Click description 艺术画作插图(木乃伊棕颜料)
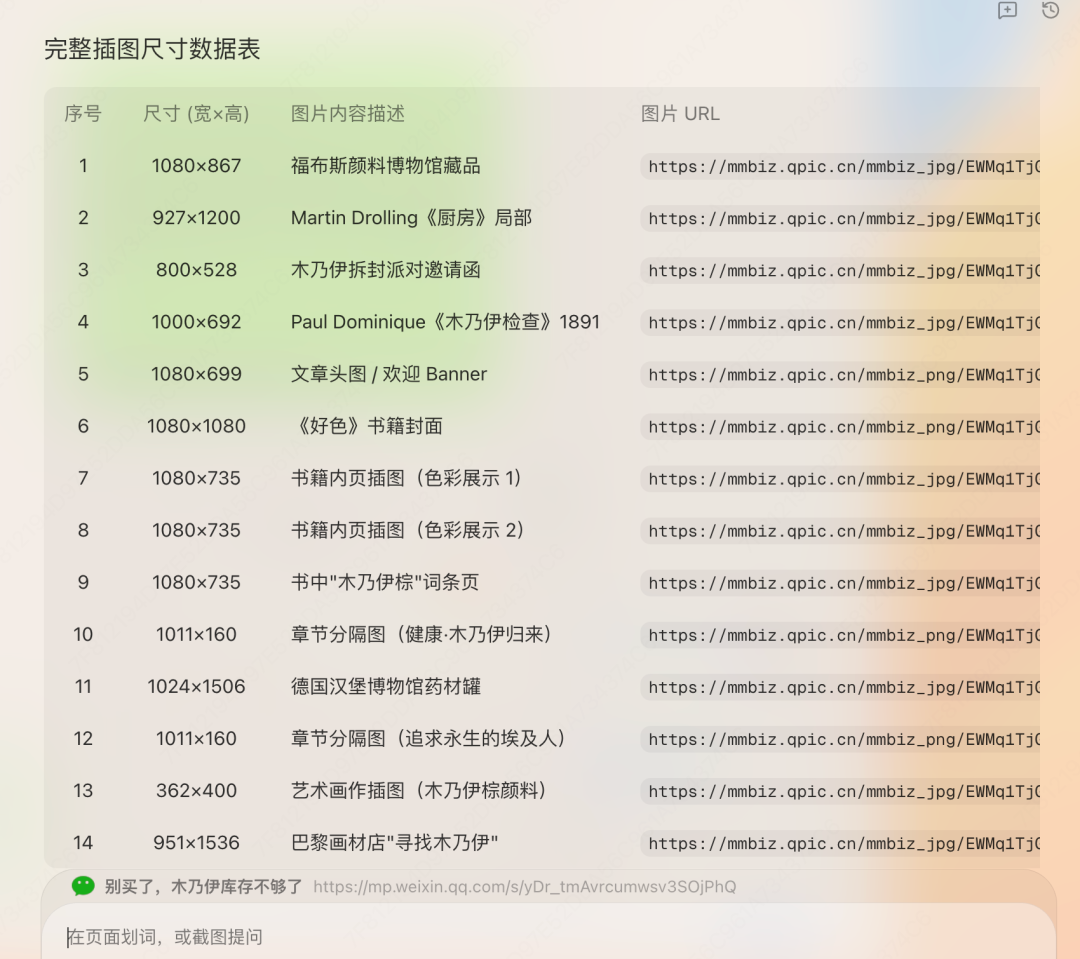Screen dimensions: 1080x959 coord(419,791)
